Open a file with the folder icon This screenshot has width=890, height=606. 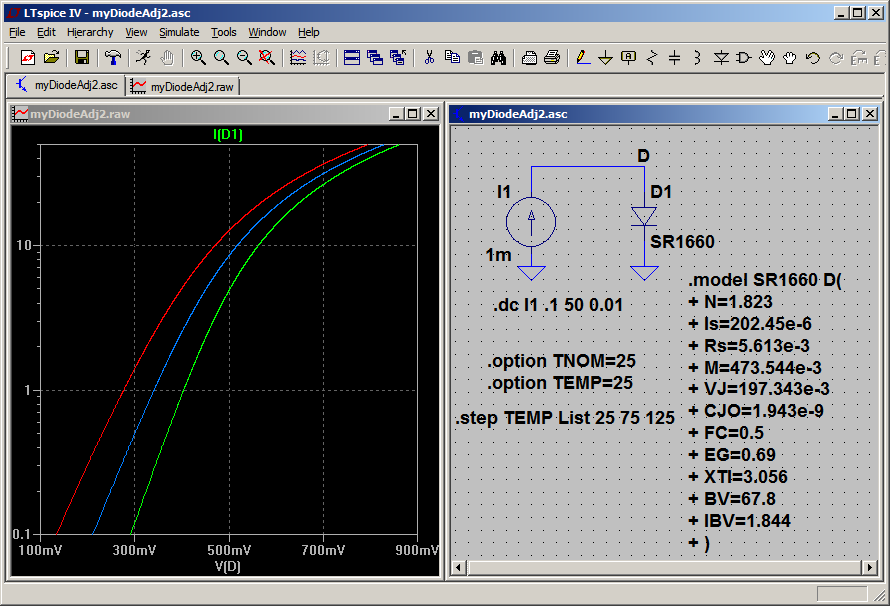[51, 57]
